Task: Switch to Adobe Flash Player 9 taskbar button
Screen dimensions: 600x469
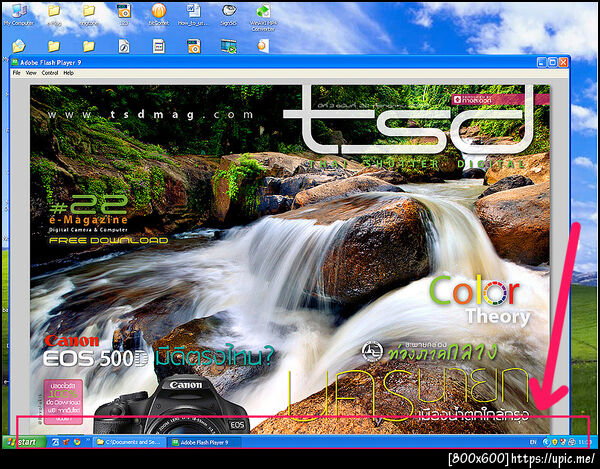Action: click(205, 442)
